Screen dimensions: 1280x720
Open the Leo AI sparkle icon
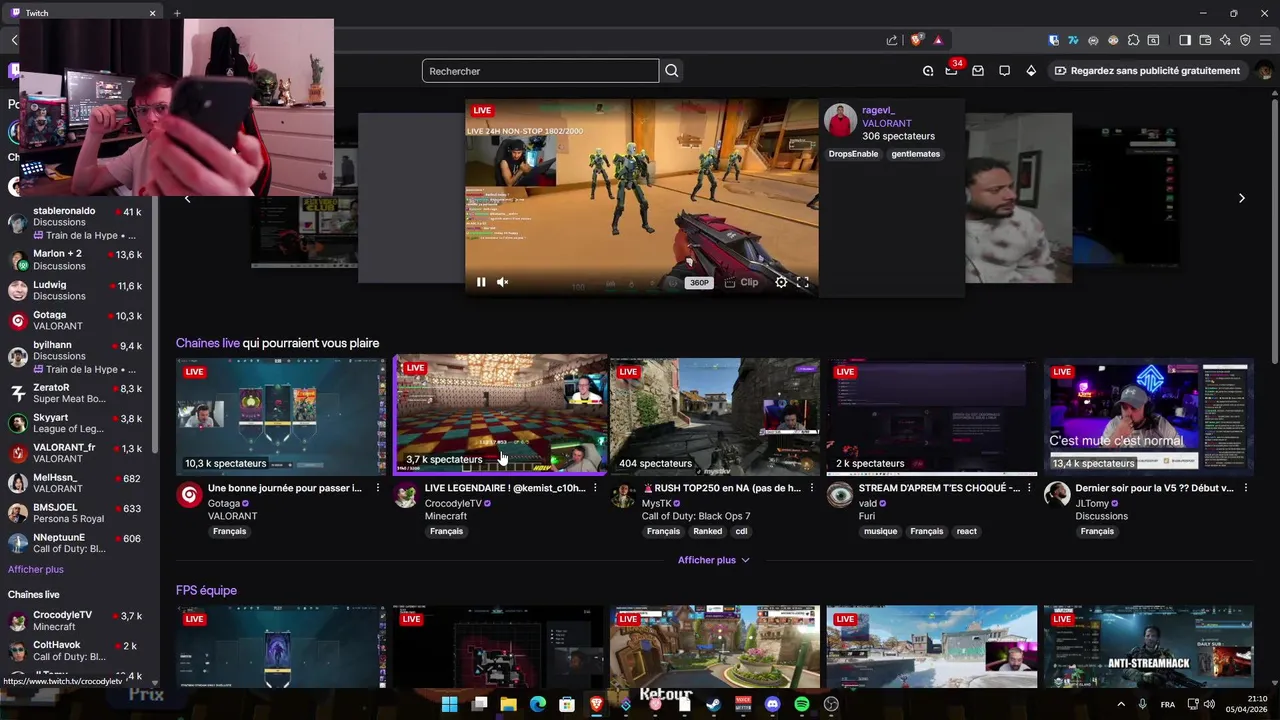(1225, 40)
